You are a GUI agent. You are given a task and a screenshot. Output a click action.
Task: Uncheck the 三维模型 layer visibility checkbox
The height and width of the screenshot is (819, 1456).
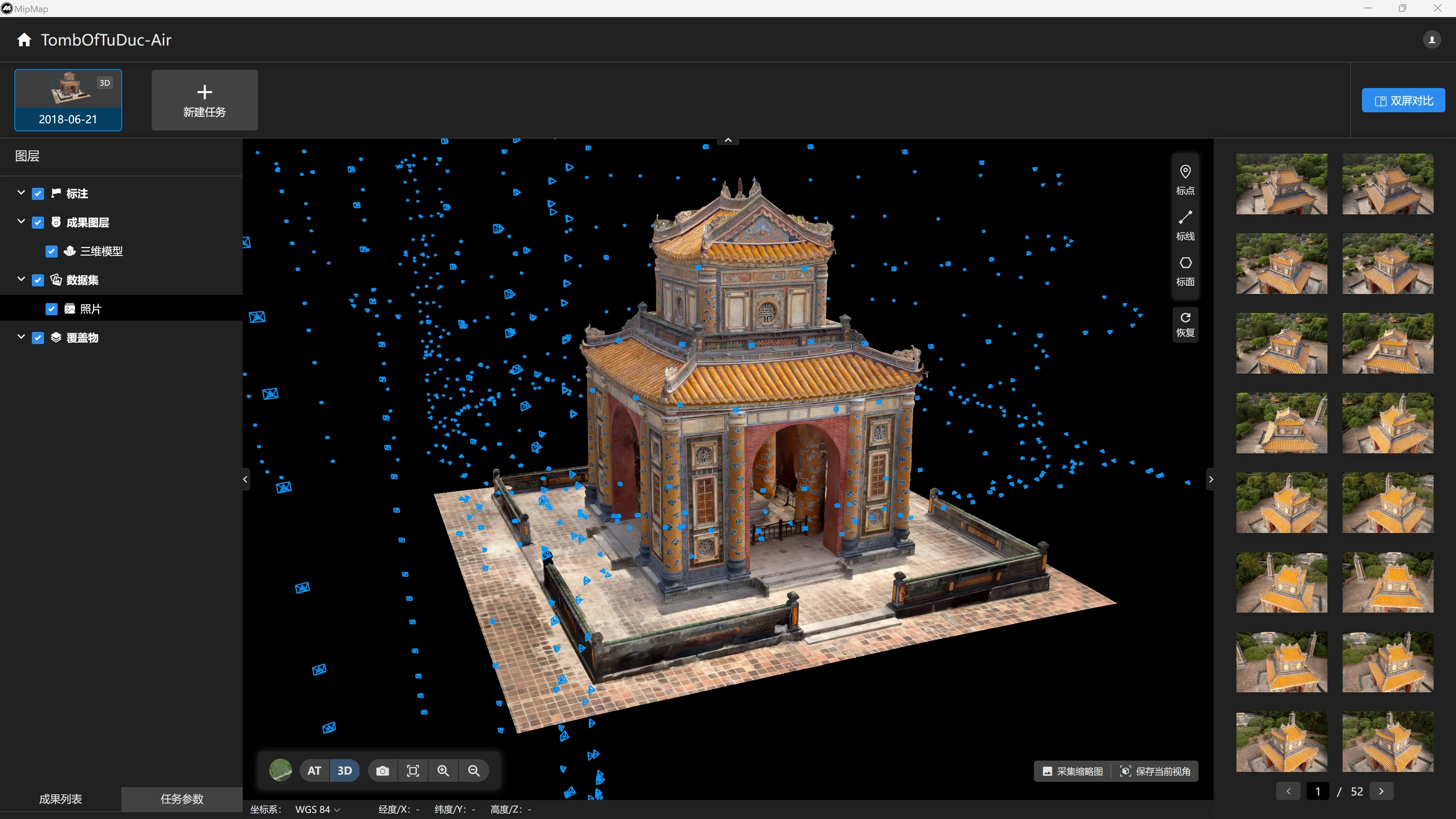[x=52, y=251]
